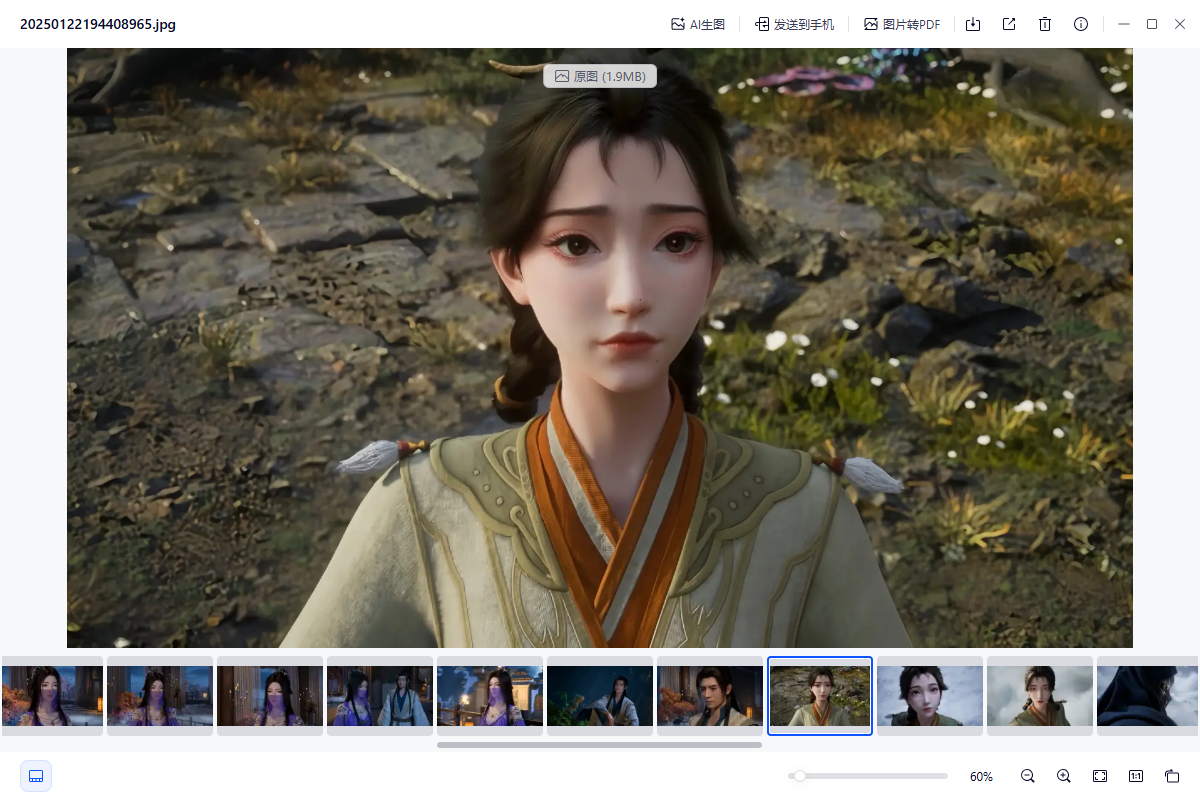Image resolution: width=1200 pixels, height=800 pixels.
Task: Open thumbnail of girl's face against sky
Action: 930,696
